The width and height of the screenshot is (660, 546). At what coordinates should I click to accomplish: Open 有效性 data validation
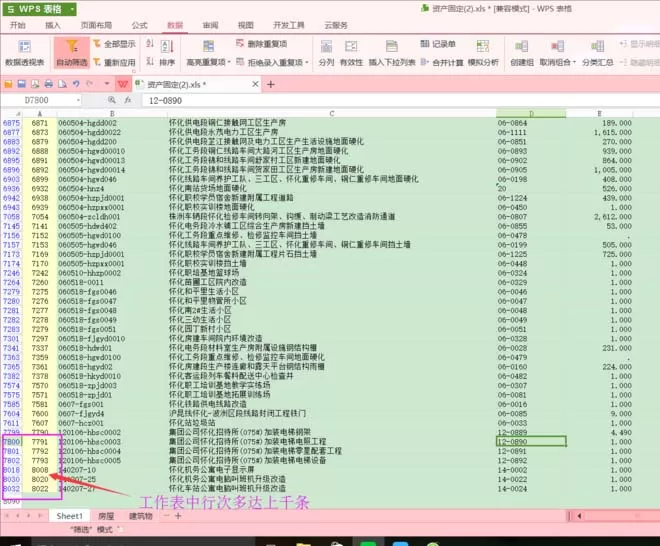(351, 53)
